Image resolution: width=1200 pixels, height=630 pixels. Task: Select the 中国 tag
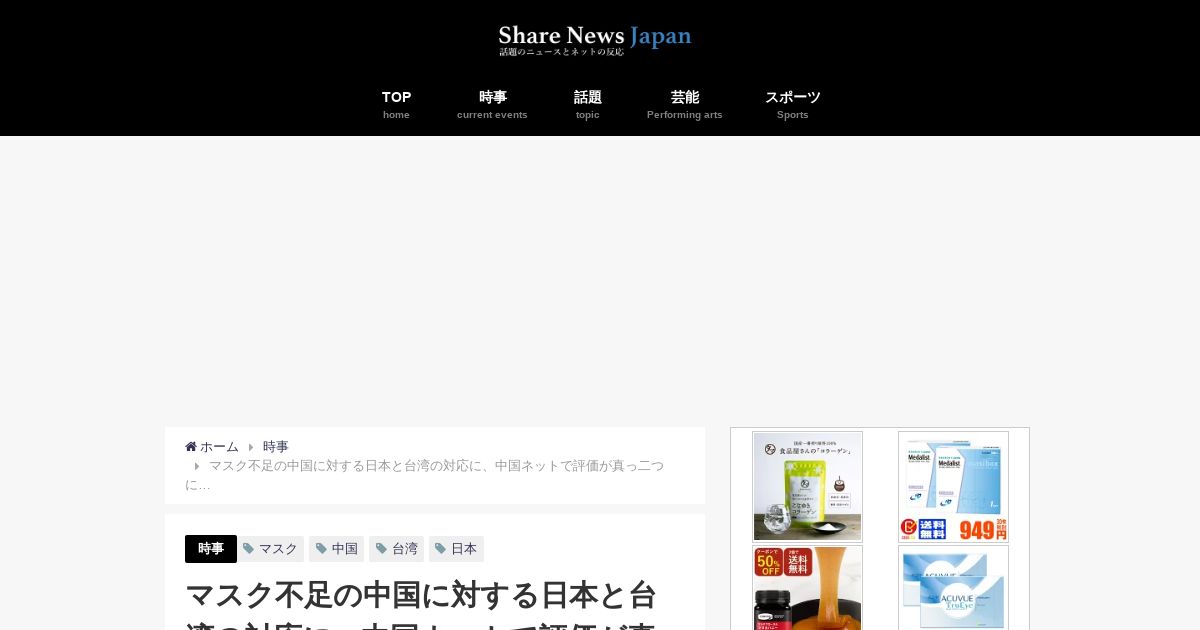tap(336, 549)
